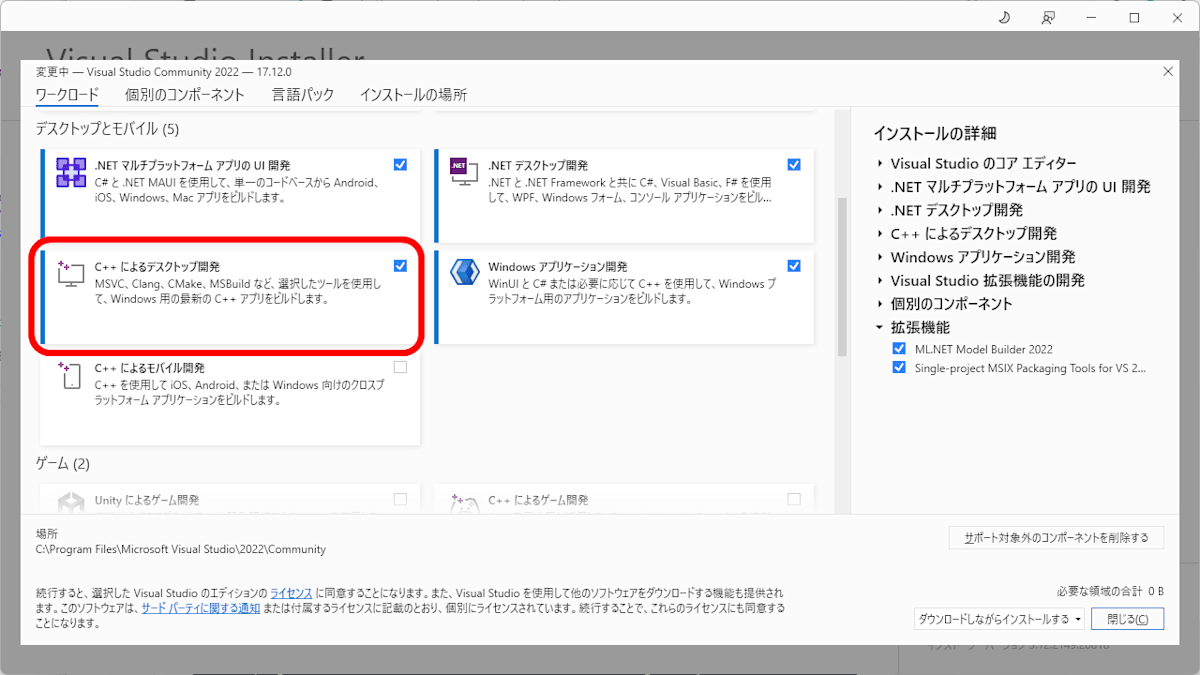Check C++ によるモバイル開発 checkbox
Image resolution: width=1200 pixels, height=675 pixels.
tap(400, 367)
